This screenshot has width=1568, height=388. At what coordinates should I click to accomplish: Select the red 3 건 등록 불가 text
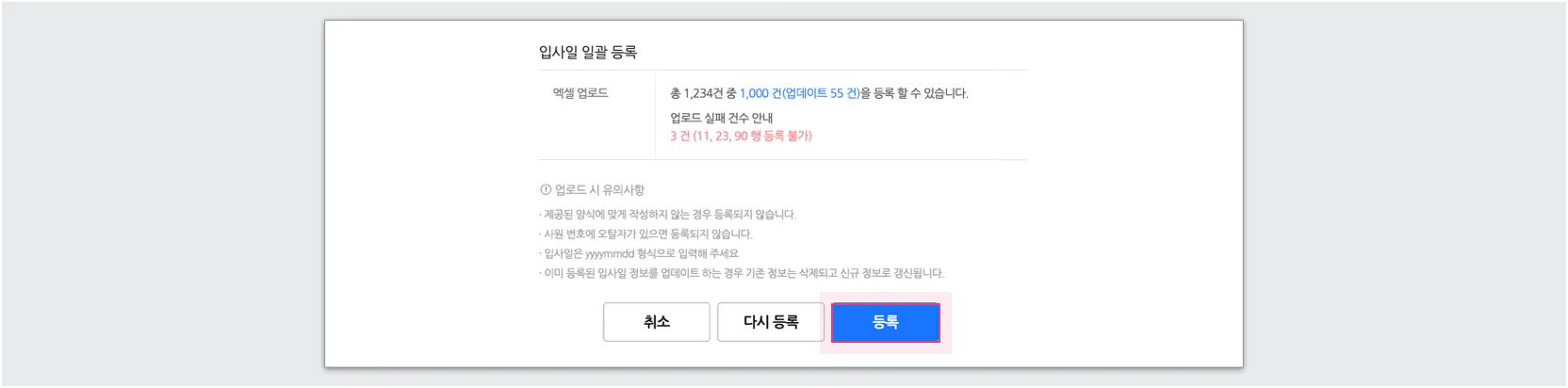coord(741,137)
